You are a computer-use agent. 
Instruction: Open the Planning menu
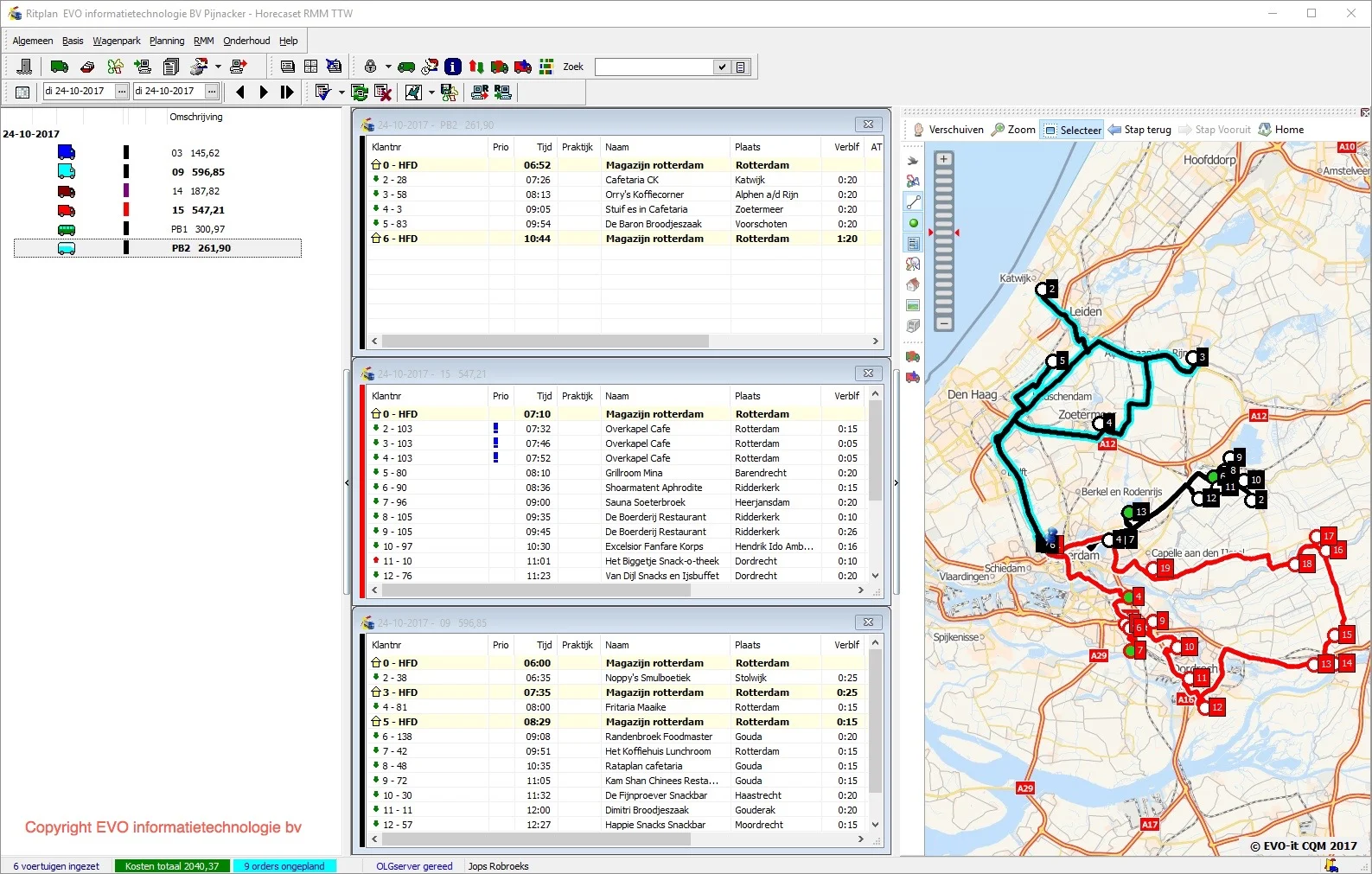[166, 41]
